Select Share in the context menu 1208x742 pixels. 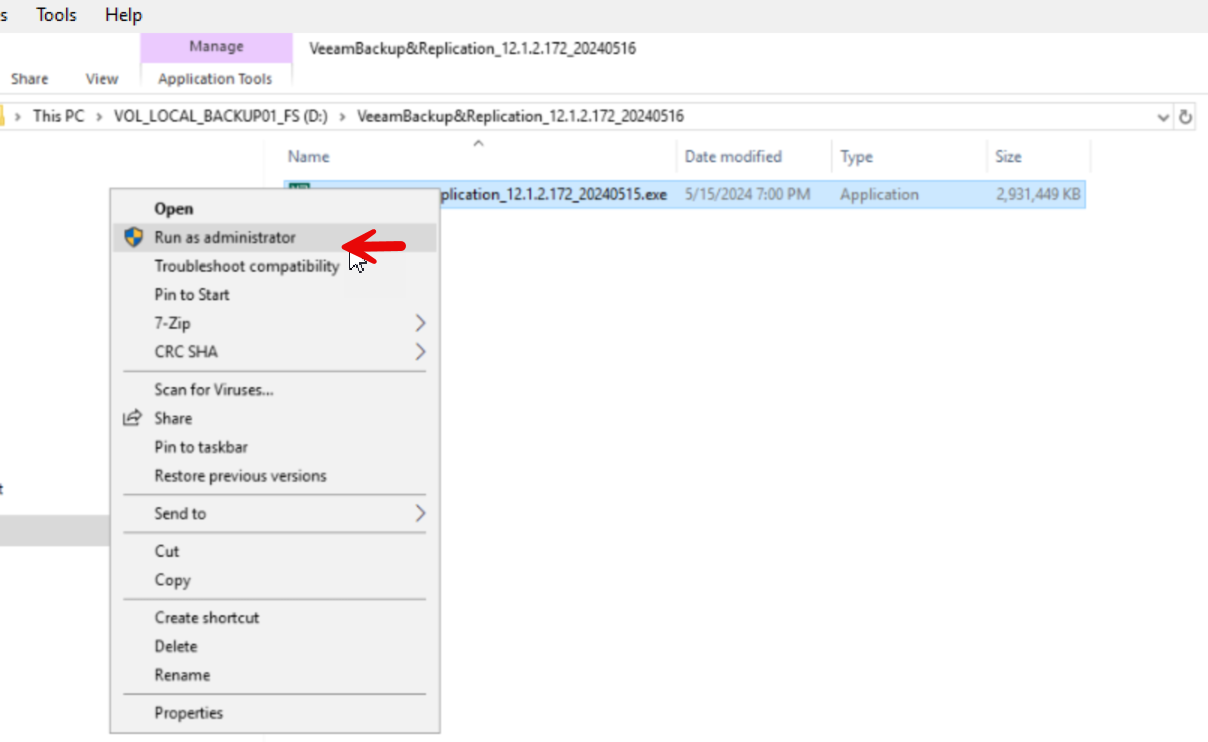(274, 418)
